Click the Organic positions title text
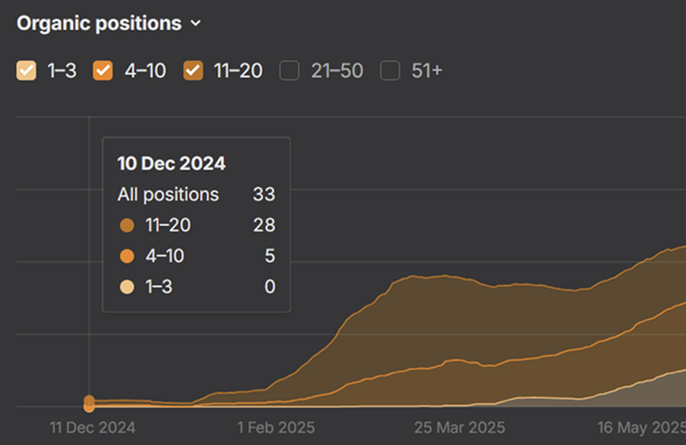Viewport: 686px width, 445px height. [x=99, y=23]
